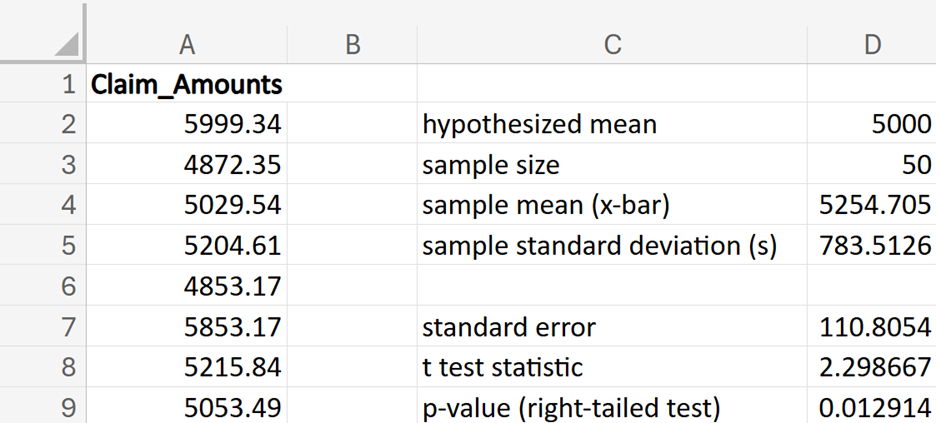Select cell containing 4853.17
This screenshot has width=936, height=423.
(187, 287)
